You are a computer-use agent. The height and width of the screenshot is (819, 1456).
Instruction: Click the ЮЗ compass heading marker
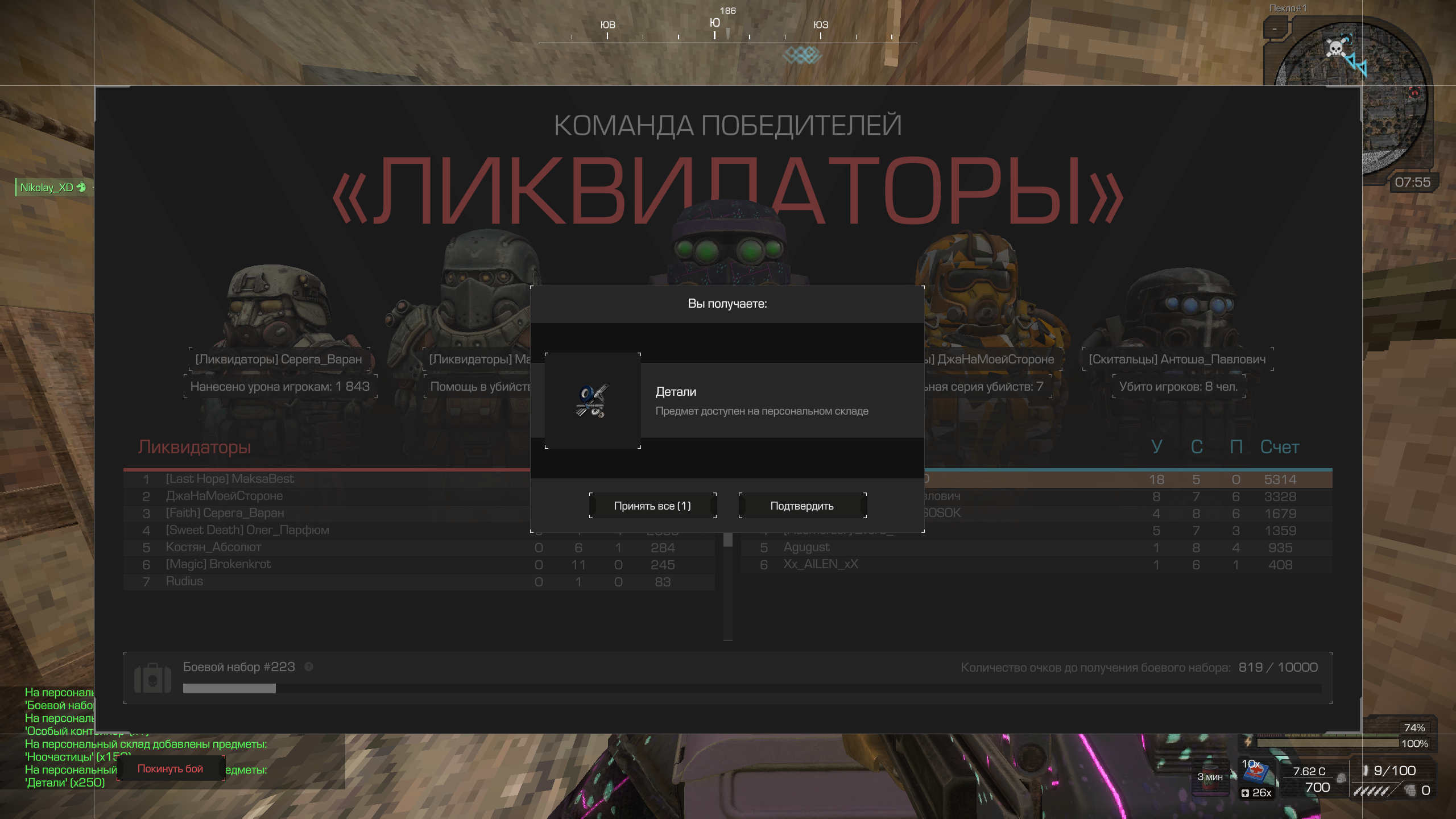pos(821,25)
